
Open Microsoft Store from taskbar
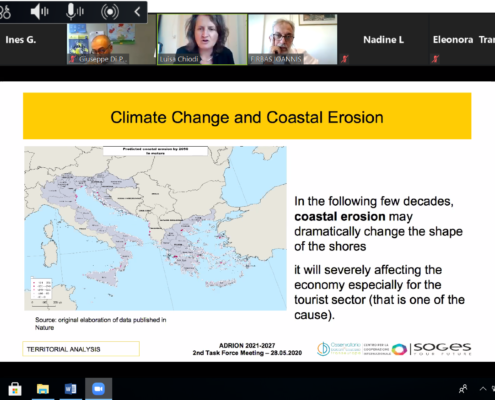click(x=14, y=389)
